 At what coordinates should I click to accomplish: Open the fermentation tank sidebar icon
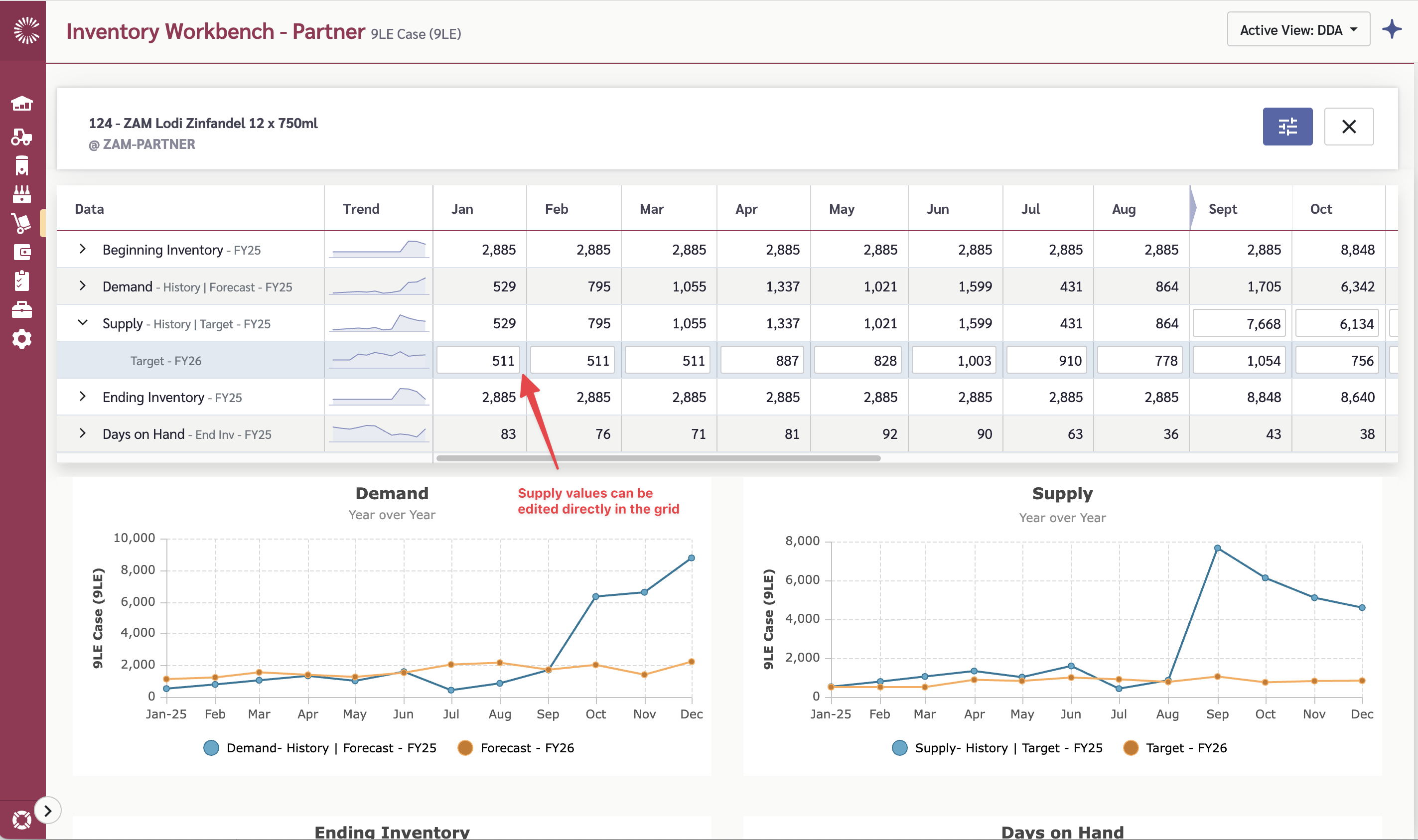(22, 165)
